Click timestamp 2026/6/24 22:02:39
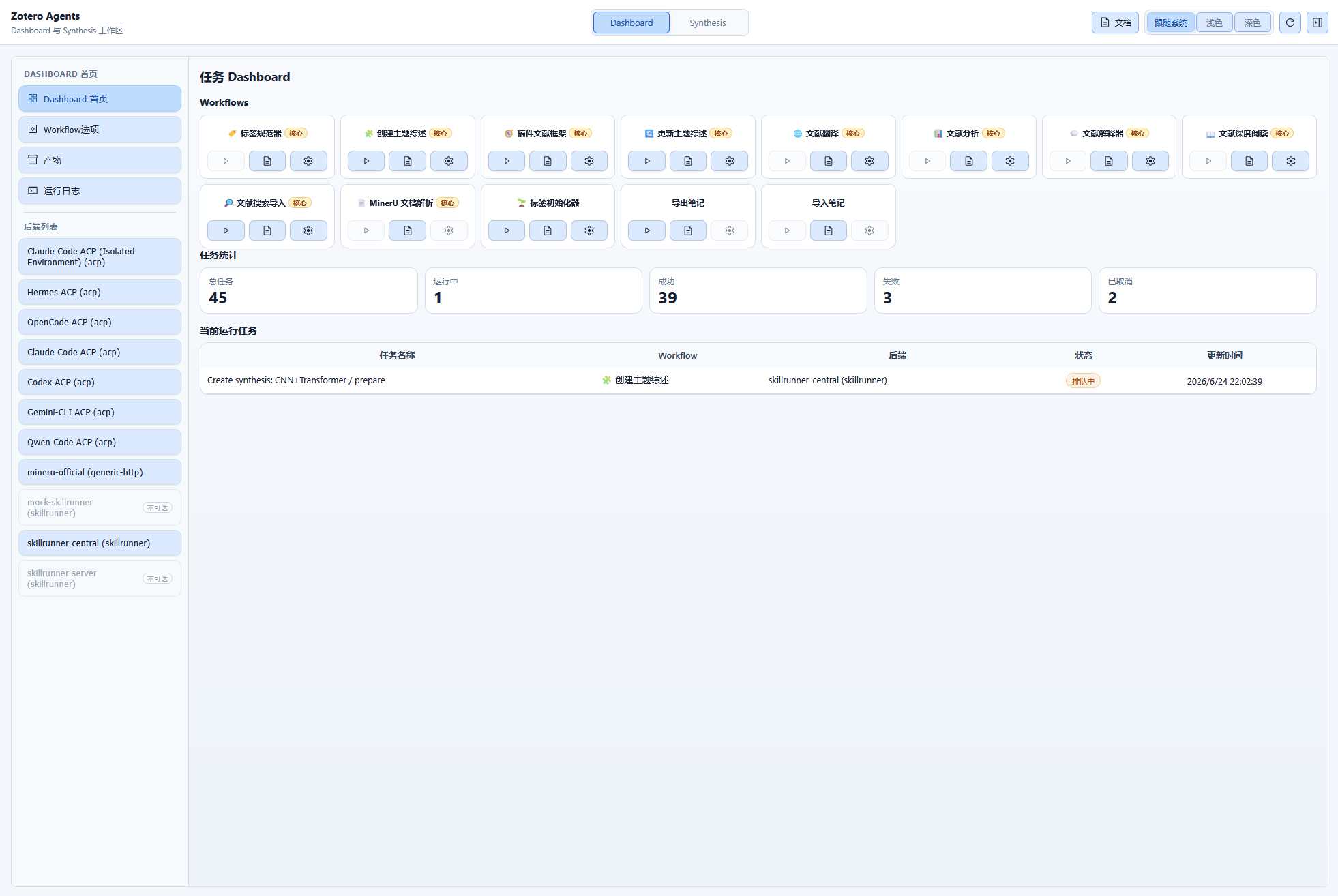Image resolution: width=1338 pixels, height=896 pixels. [x=1224, y=381]
